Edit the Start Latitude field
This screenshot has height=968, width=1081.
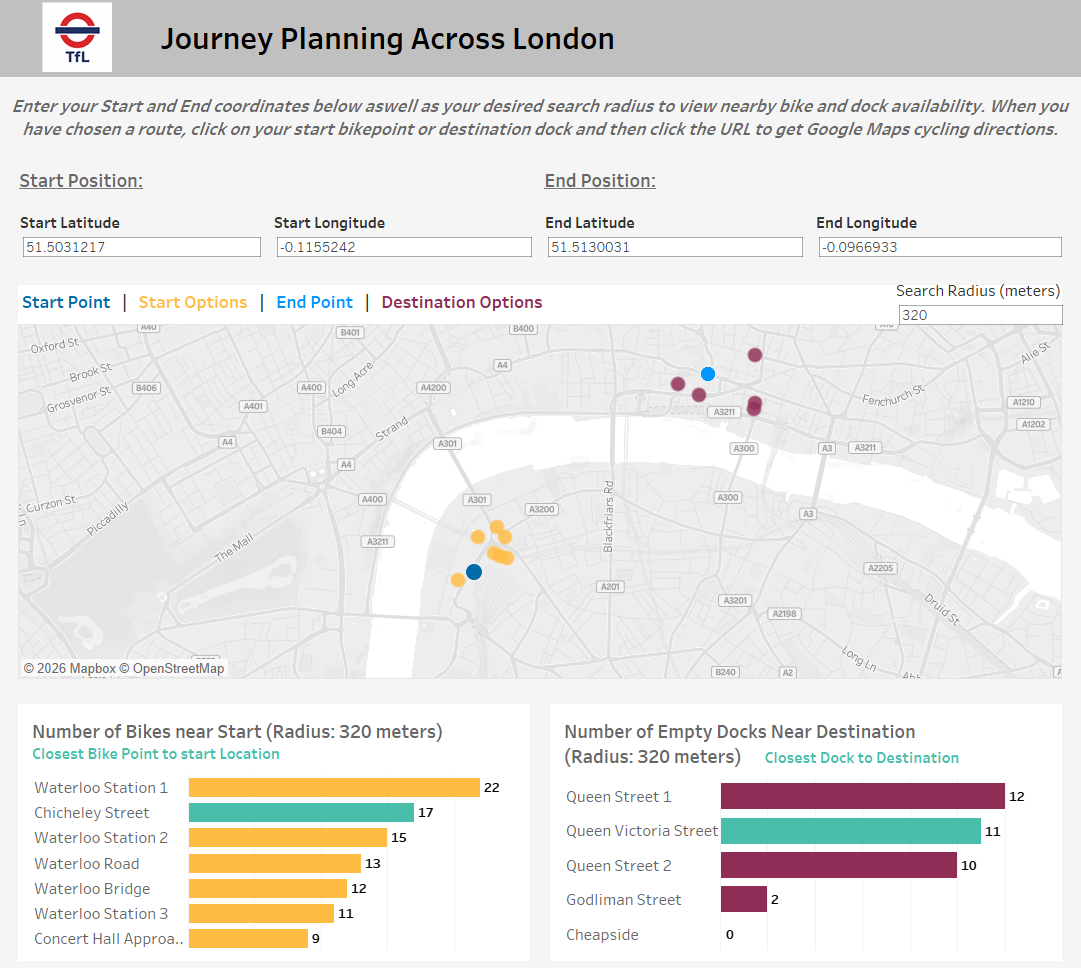click(141, 247)
